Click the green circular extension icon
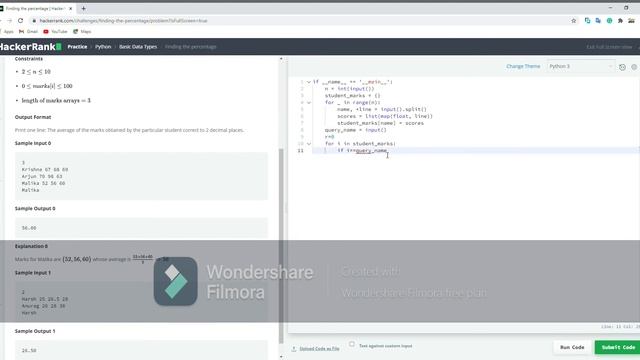The width and height of the screenshot is (640, 360). (609, 20)
